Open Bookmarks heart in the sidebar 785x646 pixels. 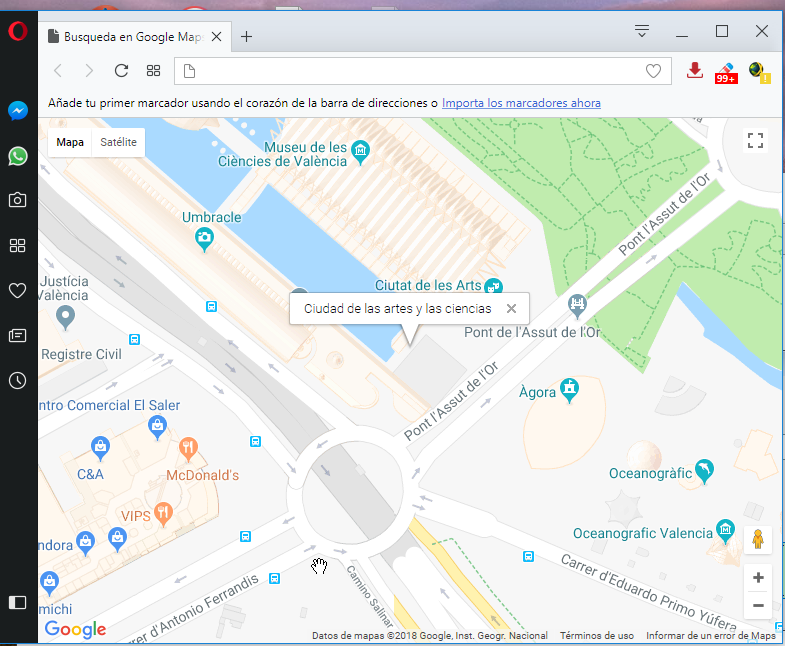[18, 290]
